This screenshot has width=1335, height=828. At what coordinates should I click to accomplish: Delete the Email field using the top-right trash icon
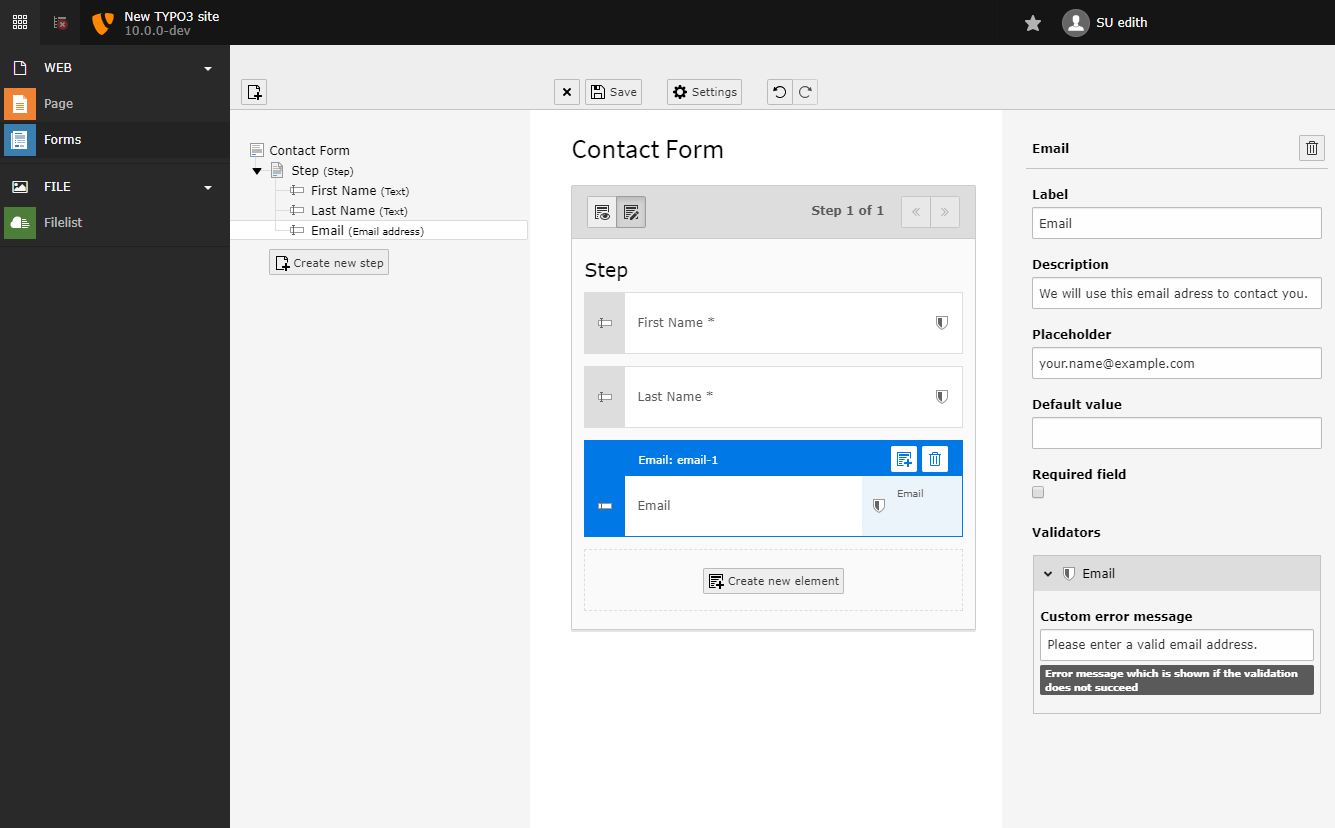click(x=1311, y=147)
